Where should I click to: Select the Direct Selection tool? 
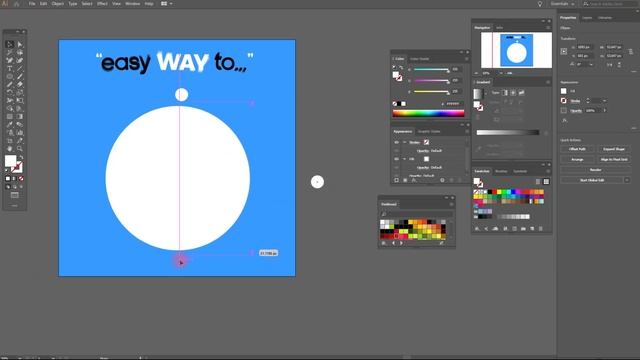[x=20, y=44]
